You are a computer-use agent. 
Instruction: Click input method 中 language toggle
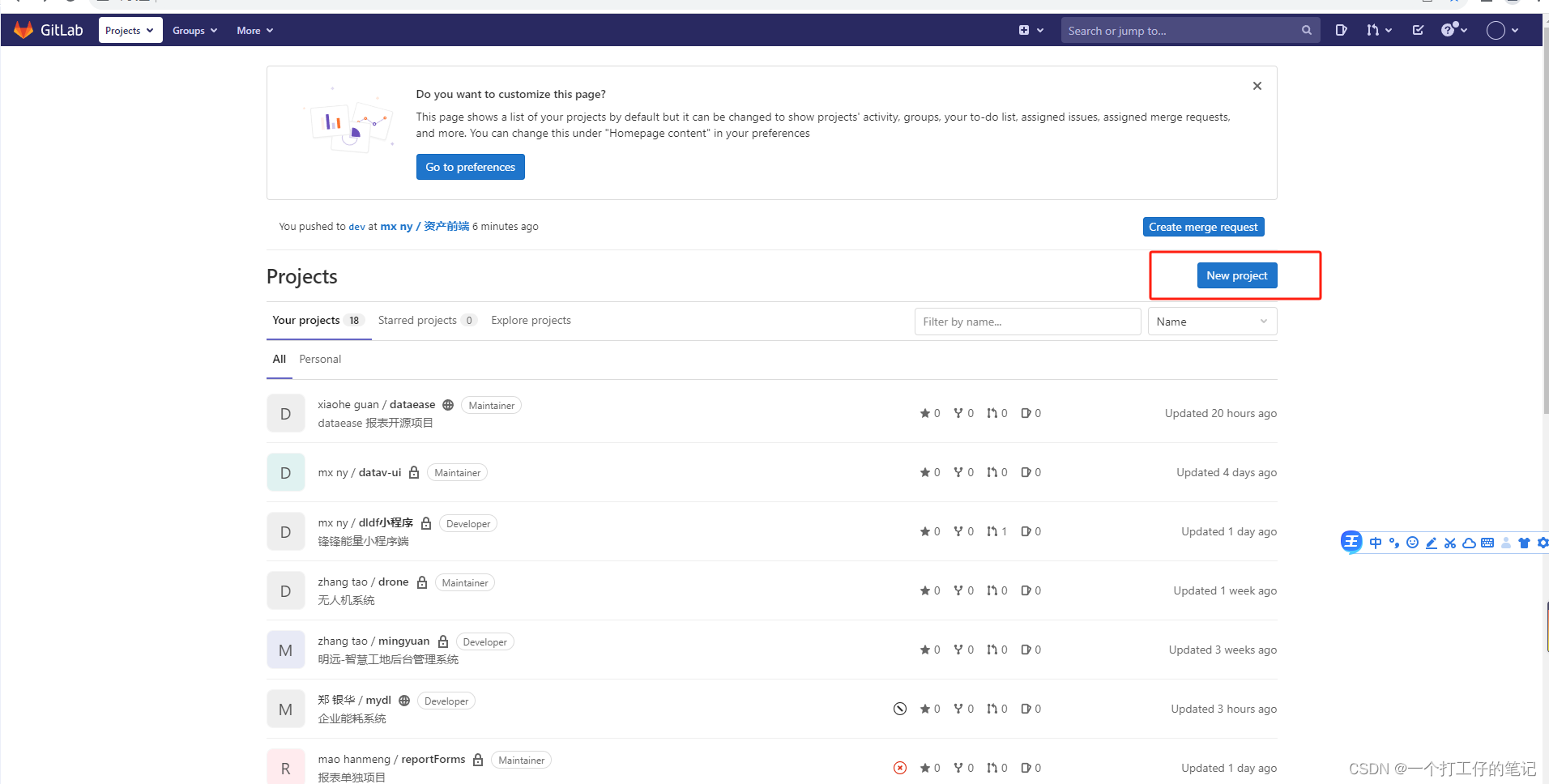1376,543
